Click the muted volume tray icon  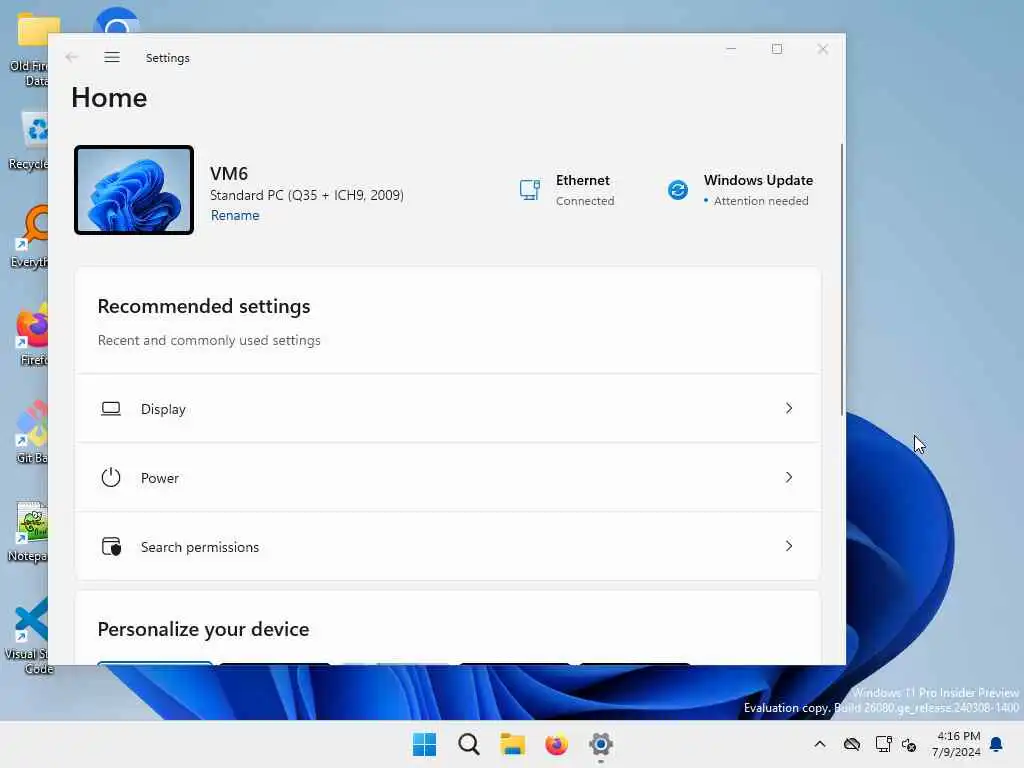pos(908,744)
